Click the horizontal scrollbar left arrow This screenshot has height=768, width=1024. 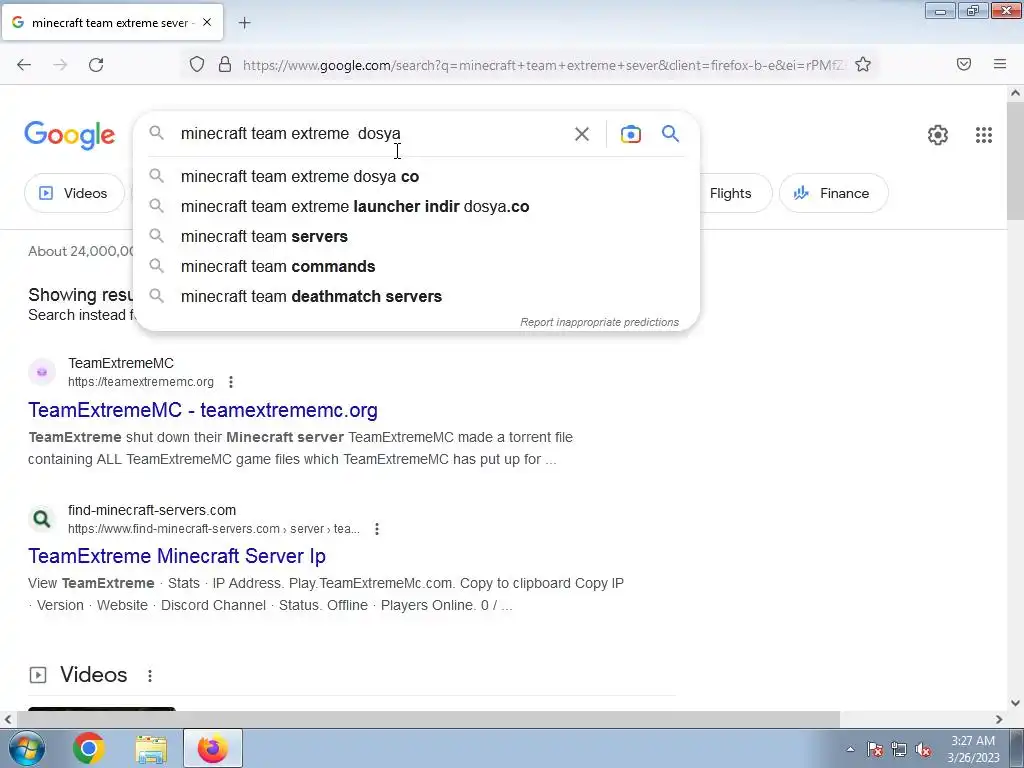[x=8, y=719]
